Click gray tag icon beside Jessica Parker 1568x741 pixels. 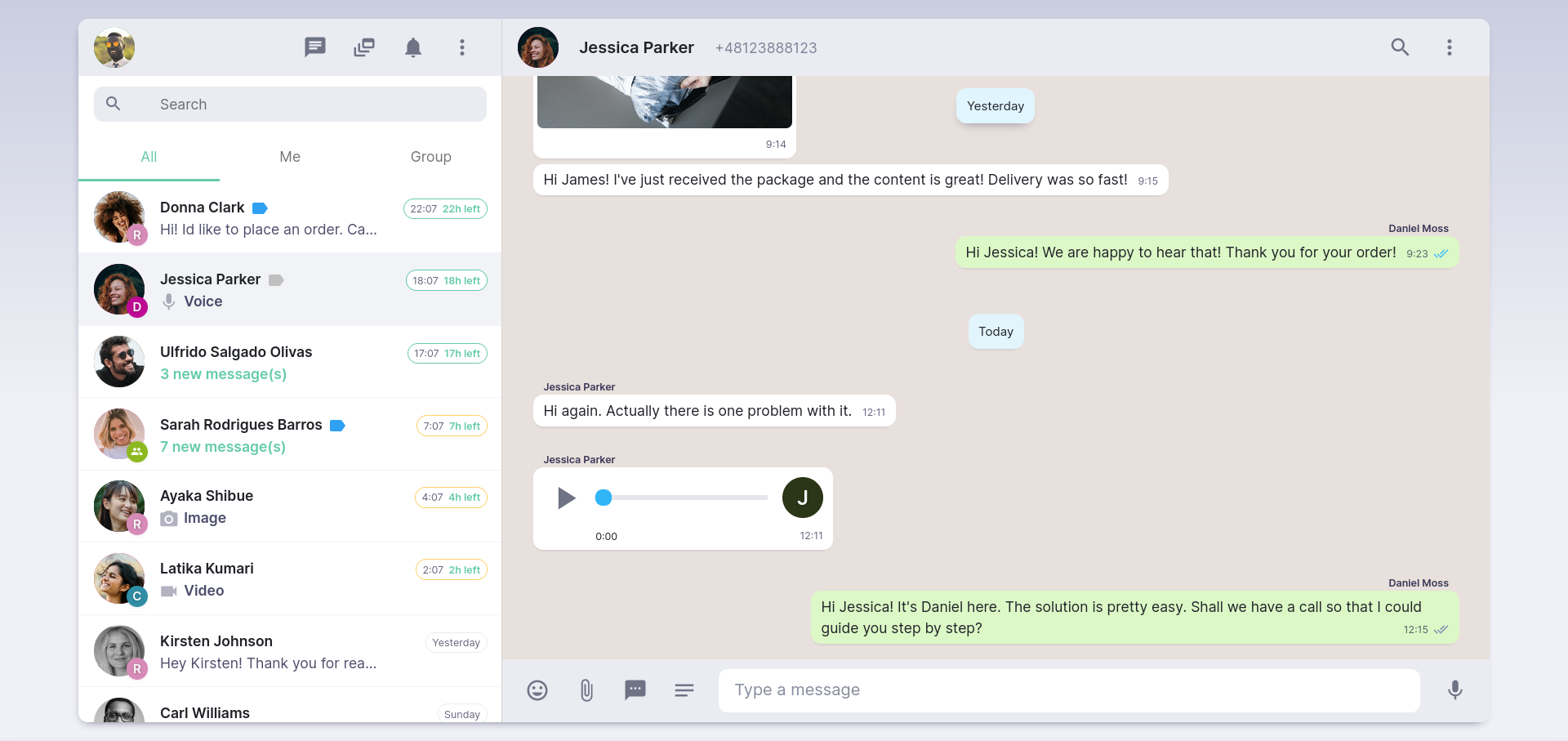tap(276, 280)
